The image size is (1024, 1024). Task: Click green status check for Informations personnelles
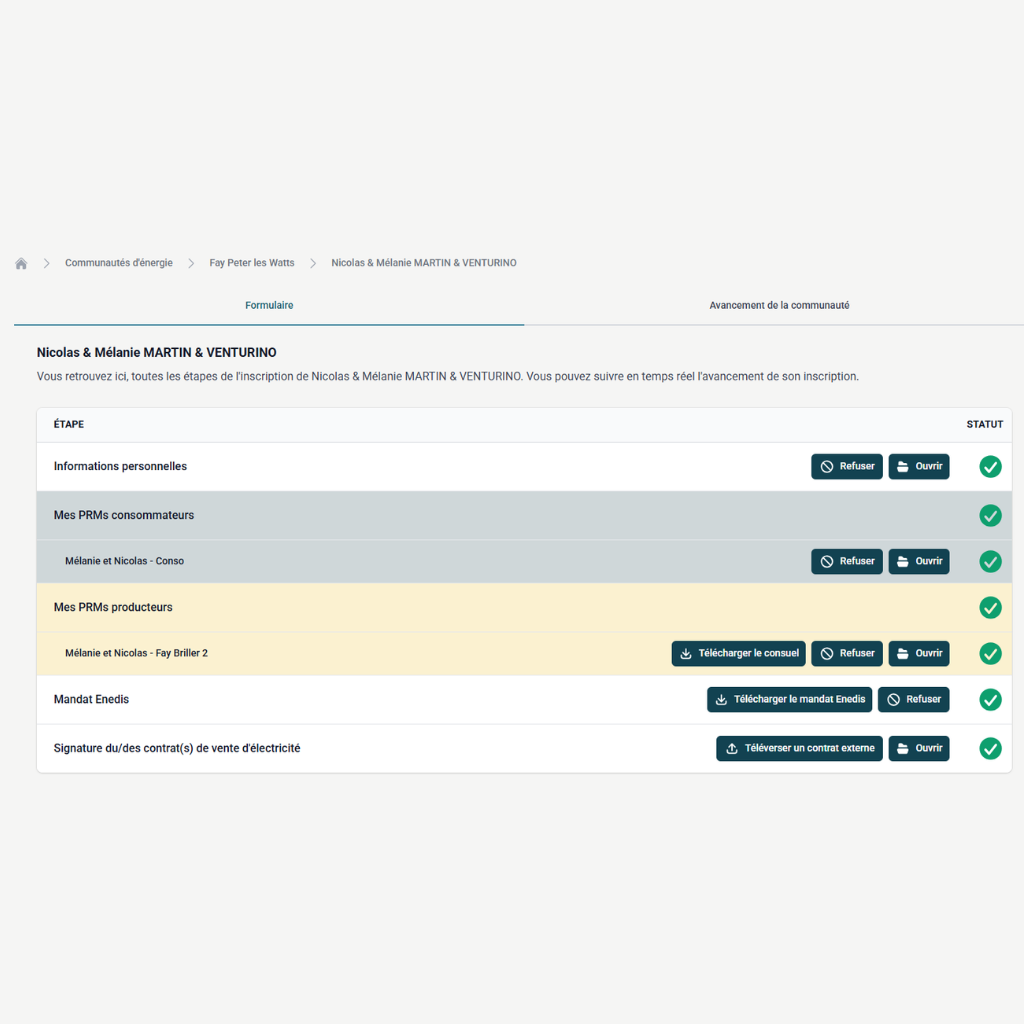tap(990, 467)
